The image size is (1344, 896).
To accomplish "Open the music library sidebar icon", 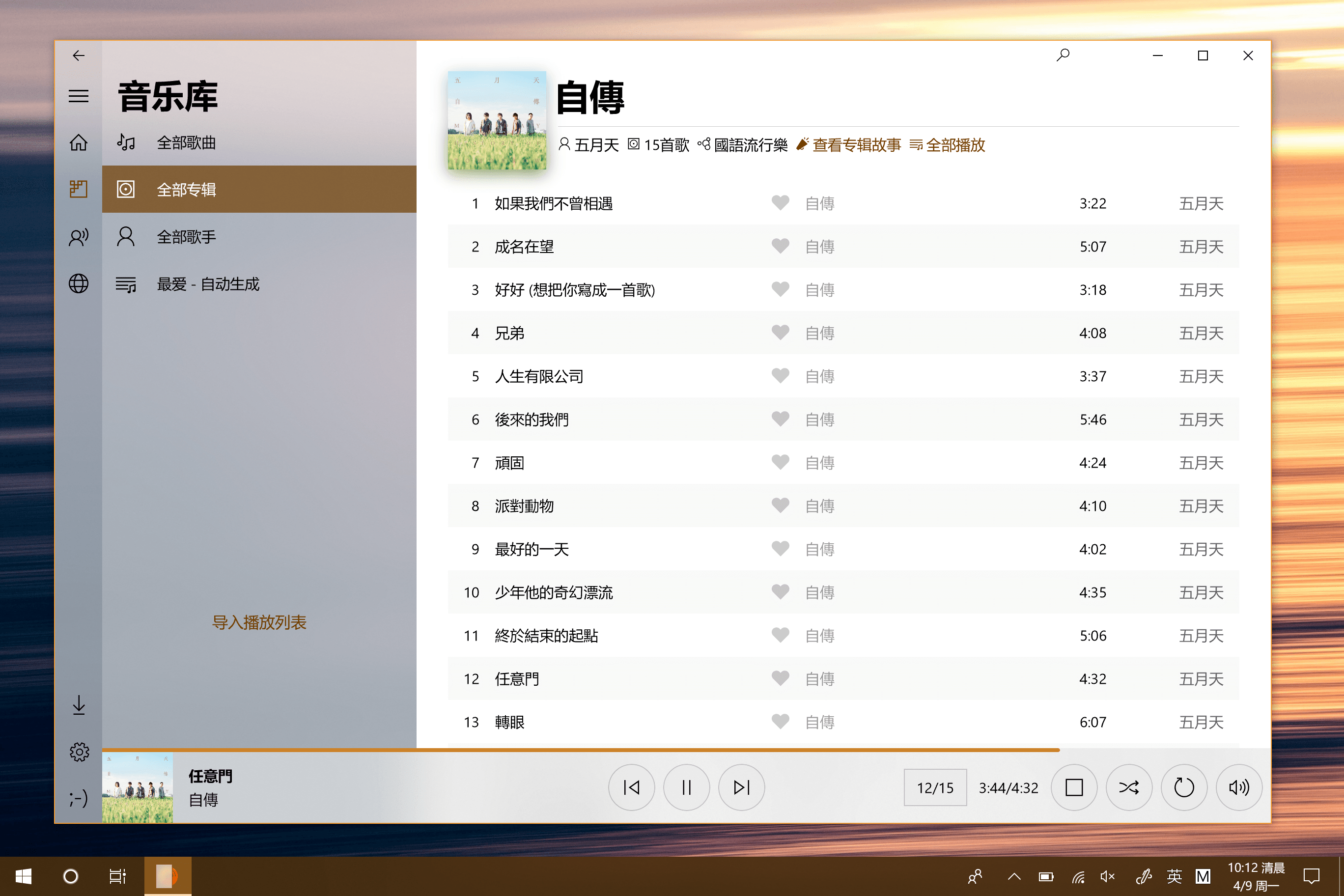I will (79, 189).
